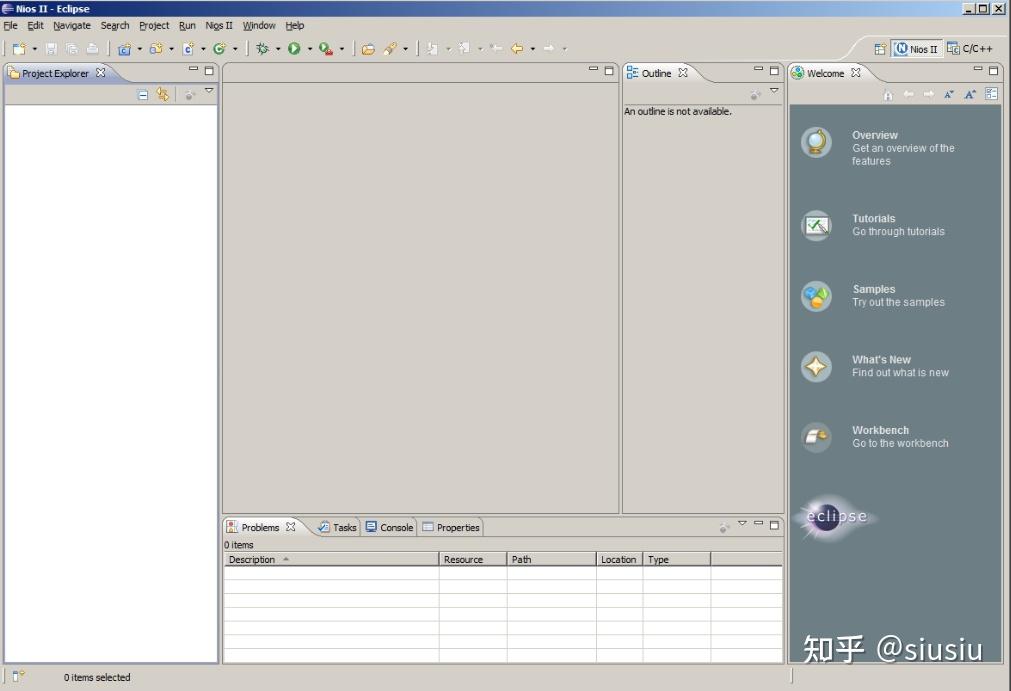Open the Back navigation history dropdown
1011x691 pixels.
tap(533, 49)
